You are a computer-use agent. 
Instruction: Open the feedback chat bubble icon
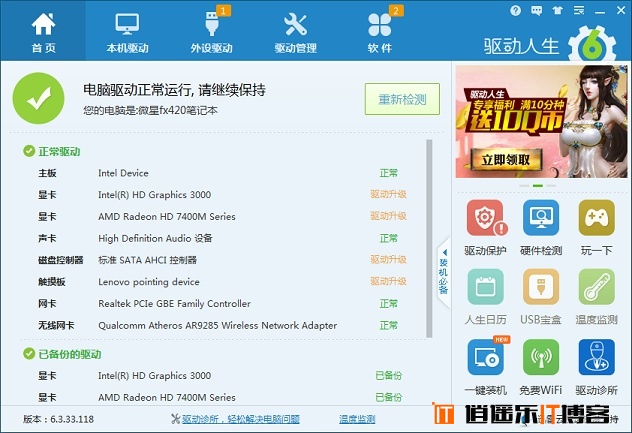pyautogui.click(x=536, y=10)
